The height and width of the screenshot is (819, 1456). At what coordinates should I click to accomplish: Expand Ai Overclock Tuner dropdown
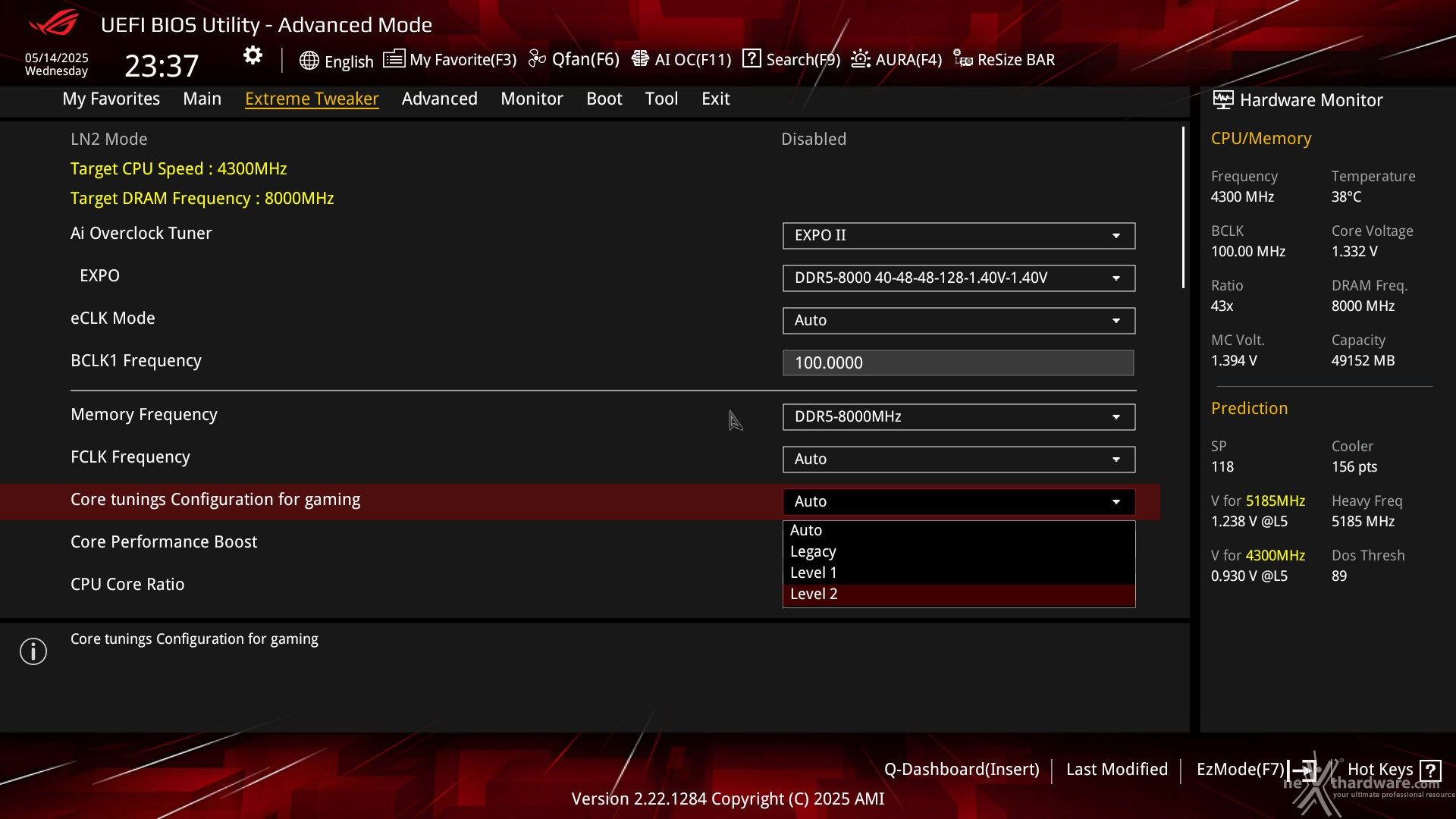[959, 236]
